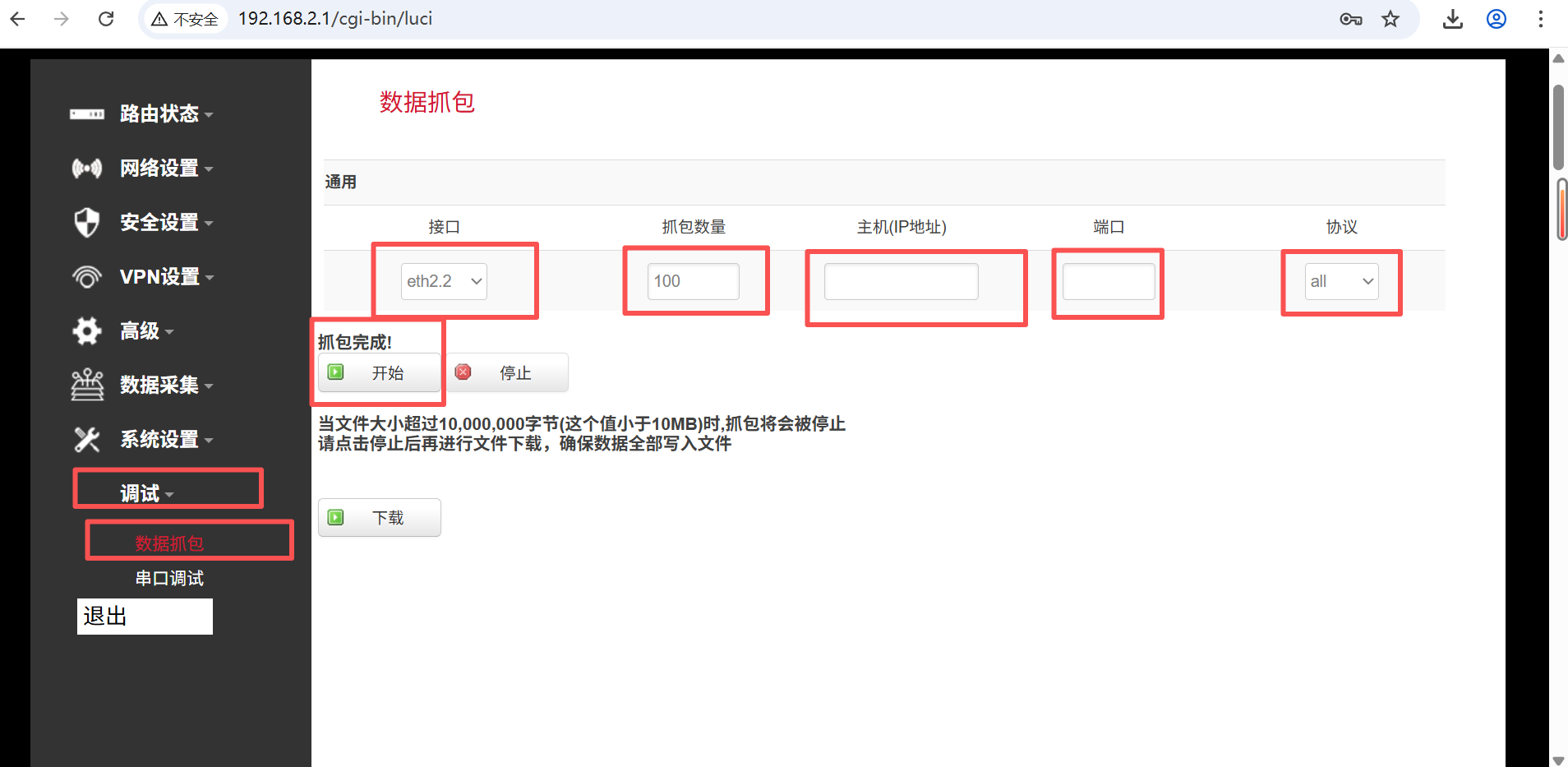Image resolution: width=1568 pixels, height=767 pixels.
Task: Click the browser reload icon
Action: coord(106,18)
